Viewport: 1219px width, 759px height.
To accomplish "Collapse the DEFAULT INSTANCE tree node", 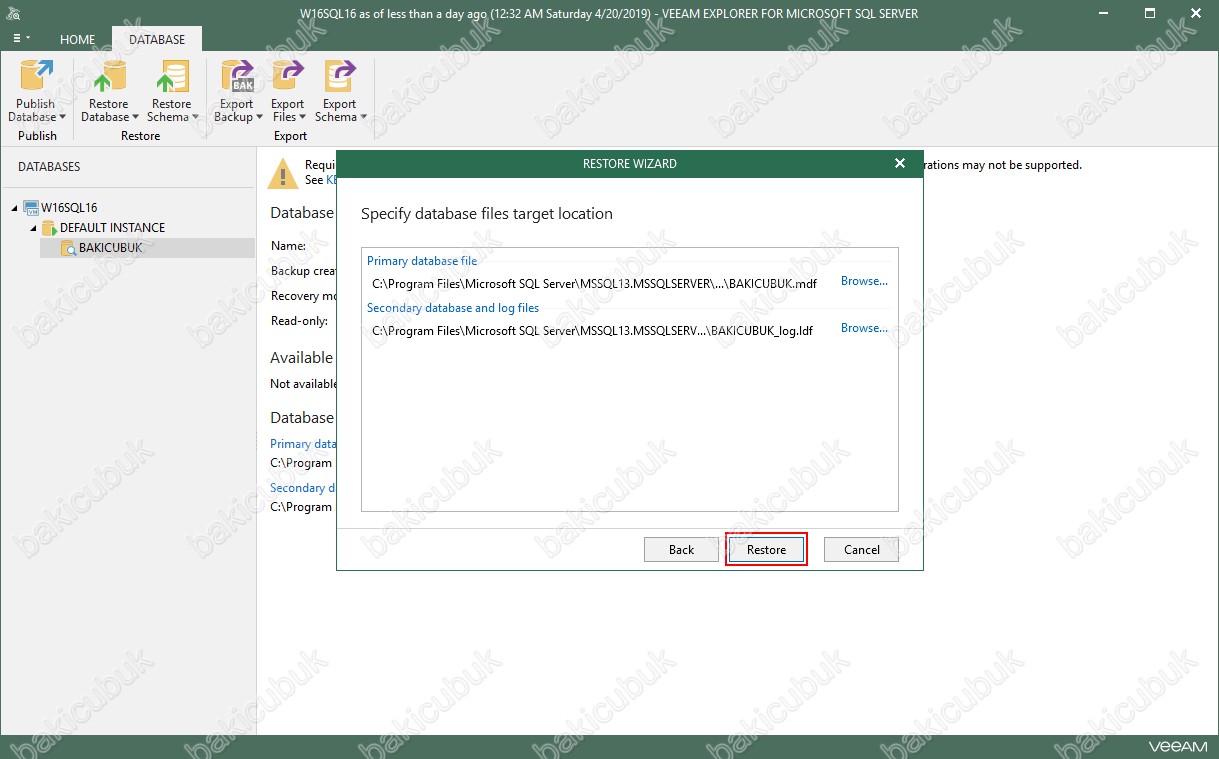I will click(33, 228).
